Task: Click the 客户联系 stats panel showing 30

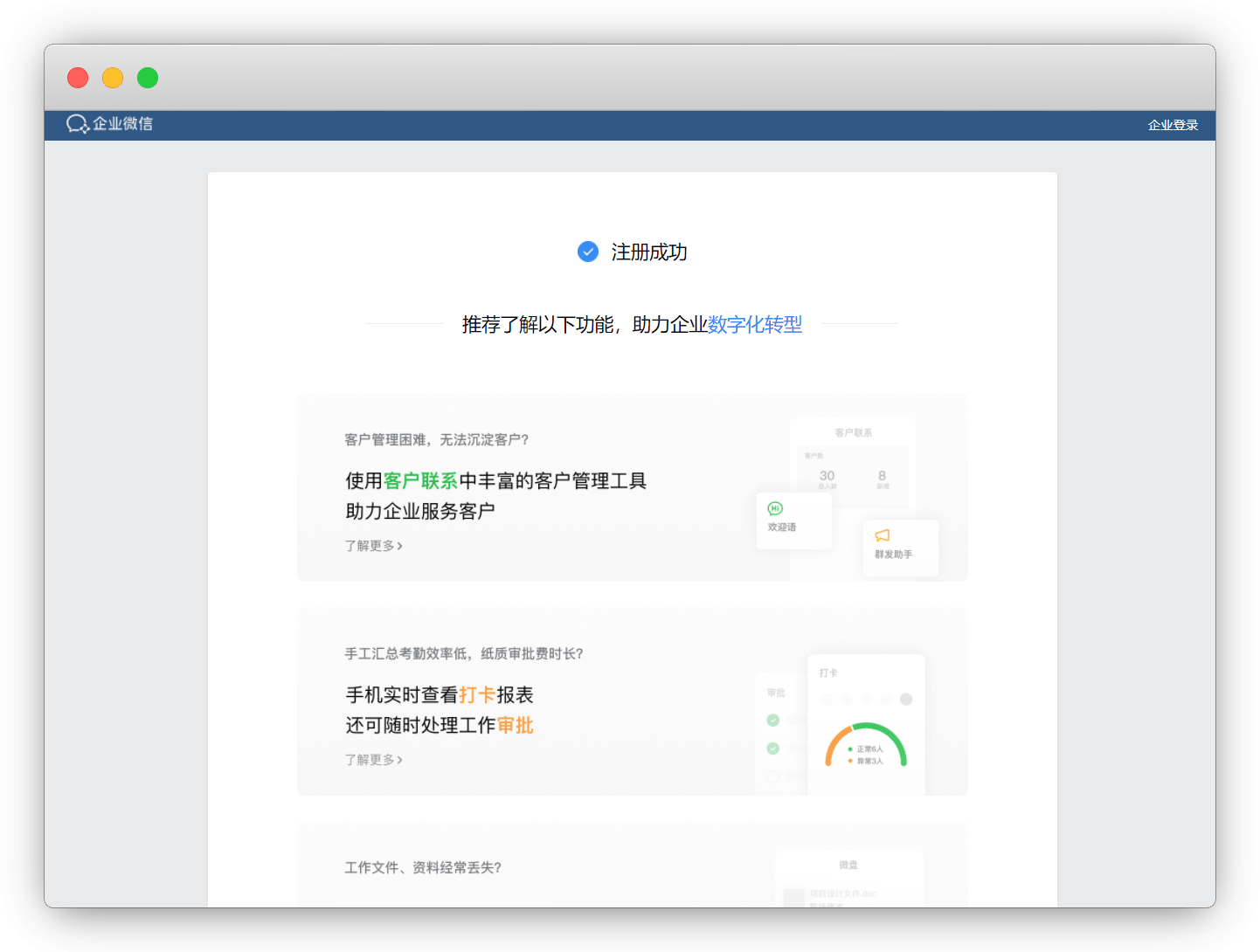Action: pos(854,476)
